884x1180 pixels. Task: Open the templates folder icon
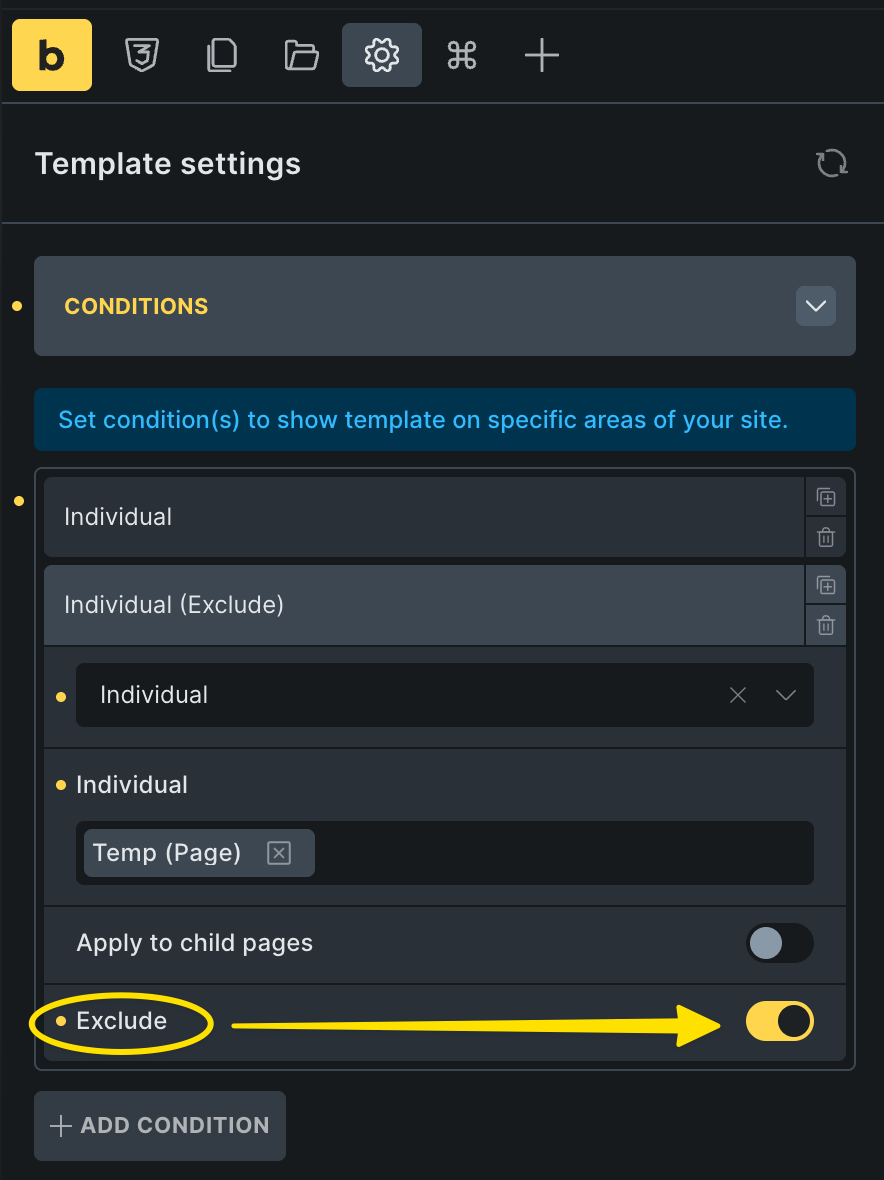(x=302, y=55)
